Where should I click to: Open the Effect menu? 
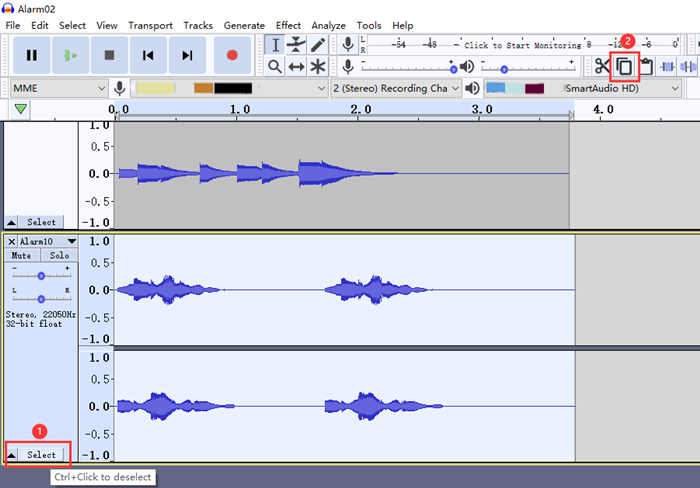(288, 25)
